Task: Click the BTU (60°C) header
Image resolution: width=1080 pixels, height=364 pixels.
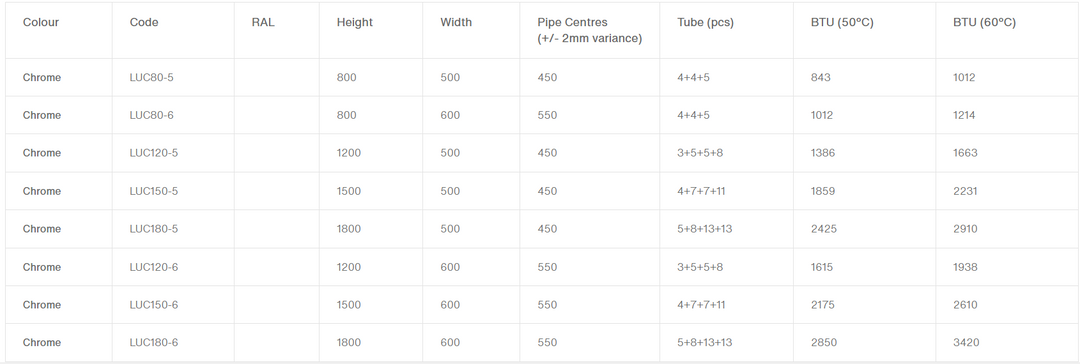Action: coord(984,22)
